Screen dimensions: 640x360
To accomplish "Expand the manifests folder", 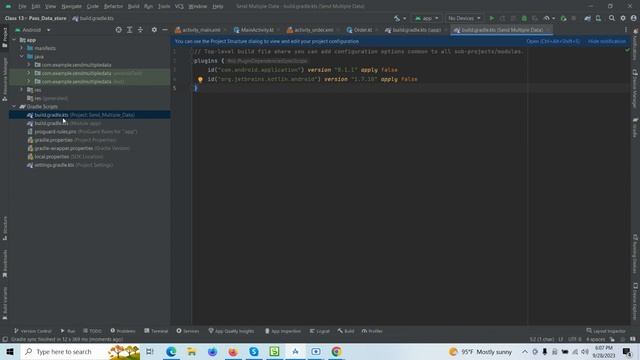I will point(22,48).
